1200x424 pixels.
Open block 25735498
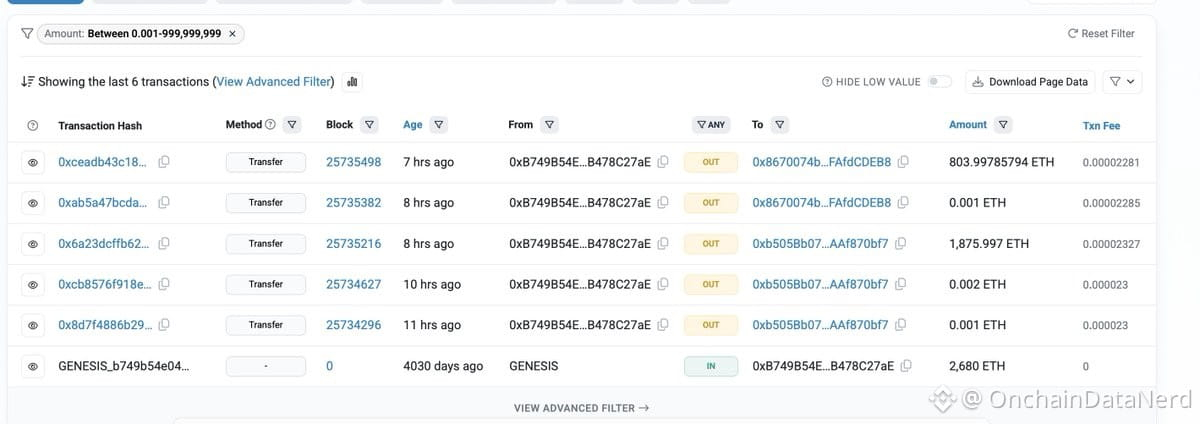click(x=353, y=162)
